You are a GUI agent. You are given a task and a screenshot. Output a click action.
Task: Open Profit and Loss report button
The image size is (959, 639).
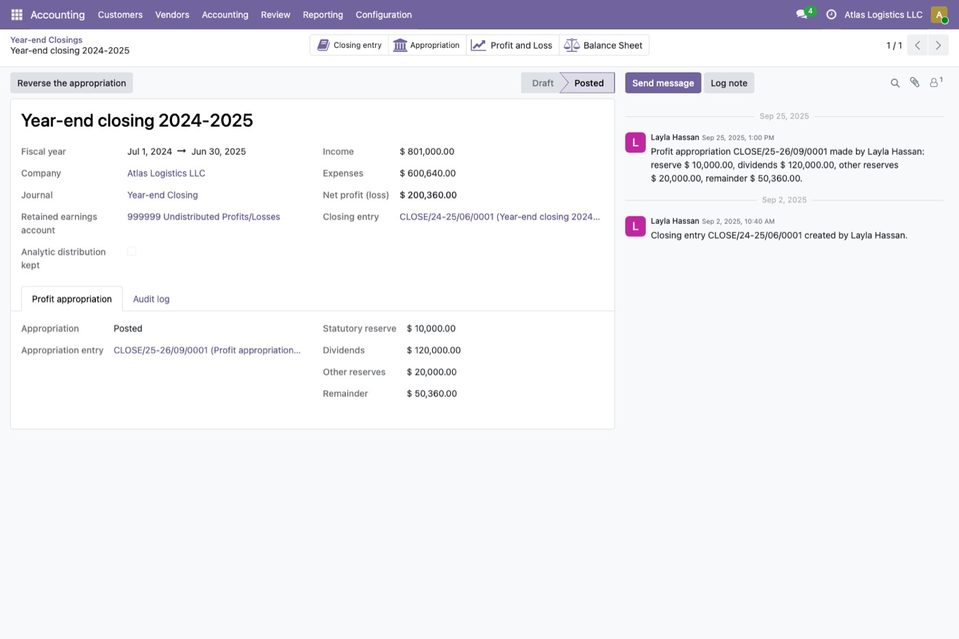[513, 45]
